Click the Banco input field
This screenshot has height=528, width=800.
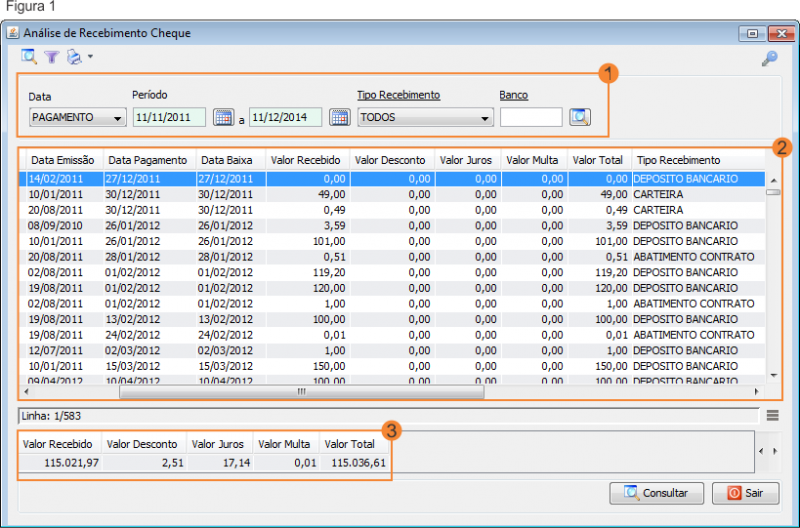tap(531, 117)
